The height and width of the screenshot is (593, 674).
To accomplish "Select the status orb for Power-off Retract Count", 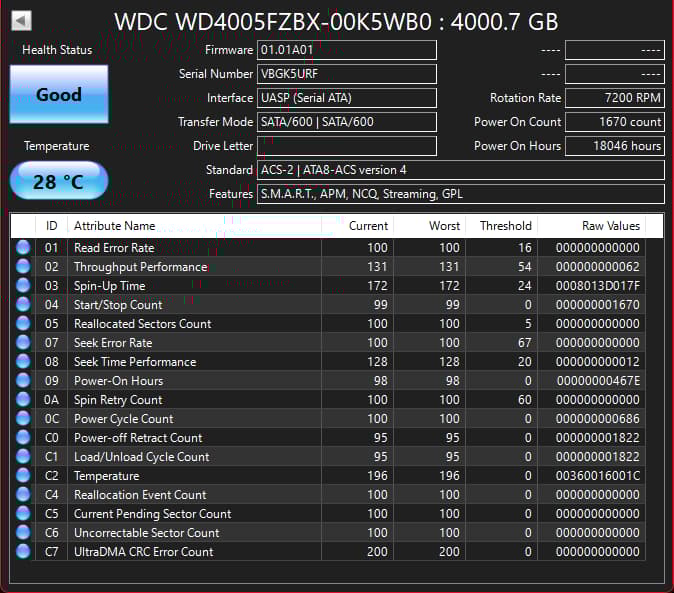I will [x=23, y=437].
